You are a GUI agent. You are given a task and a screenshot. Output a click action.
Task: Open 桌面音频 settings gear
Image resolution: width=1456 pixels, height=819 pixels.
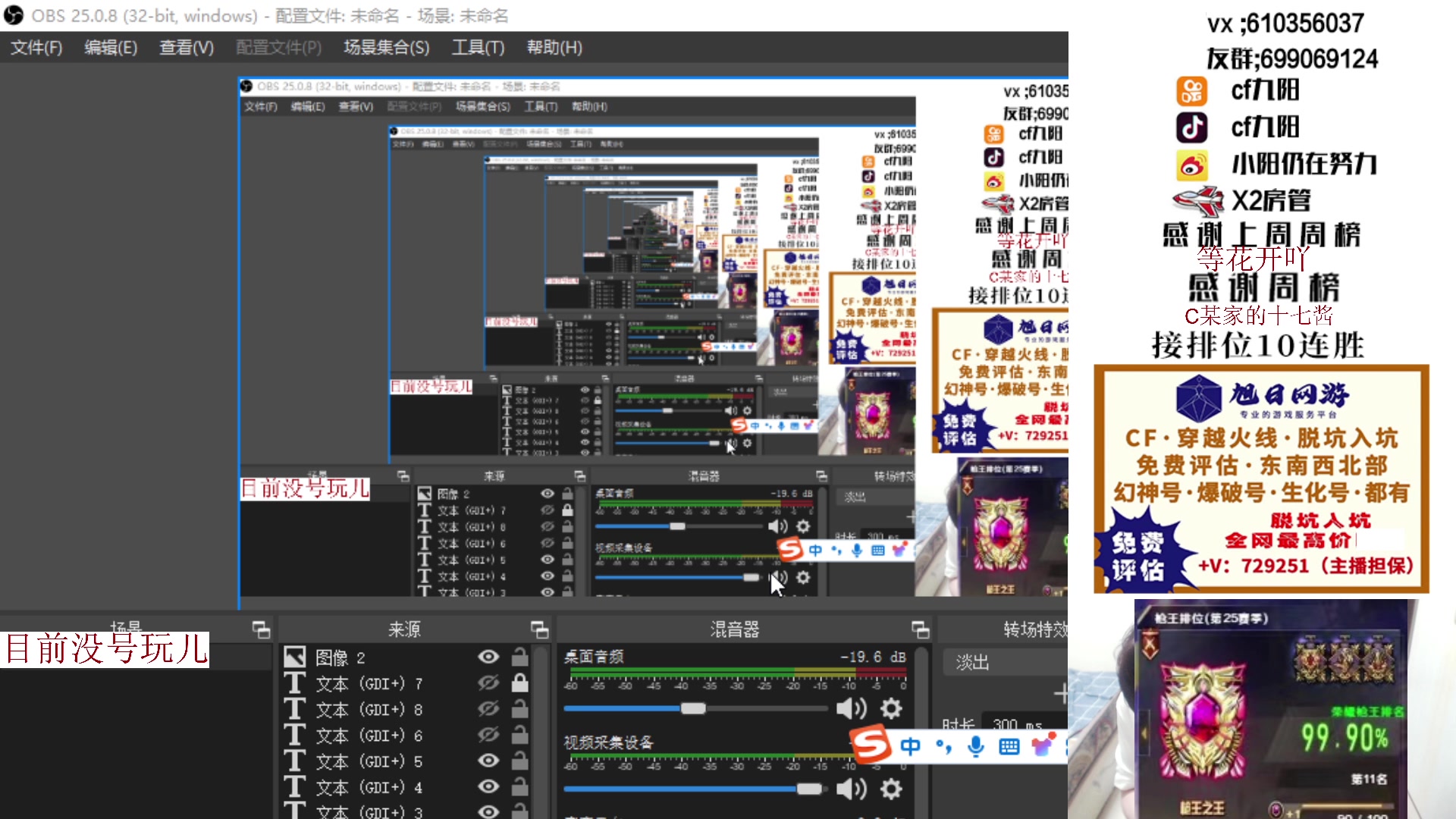point(891,709)
